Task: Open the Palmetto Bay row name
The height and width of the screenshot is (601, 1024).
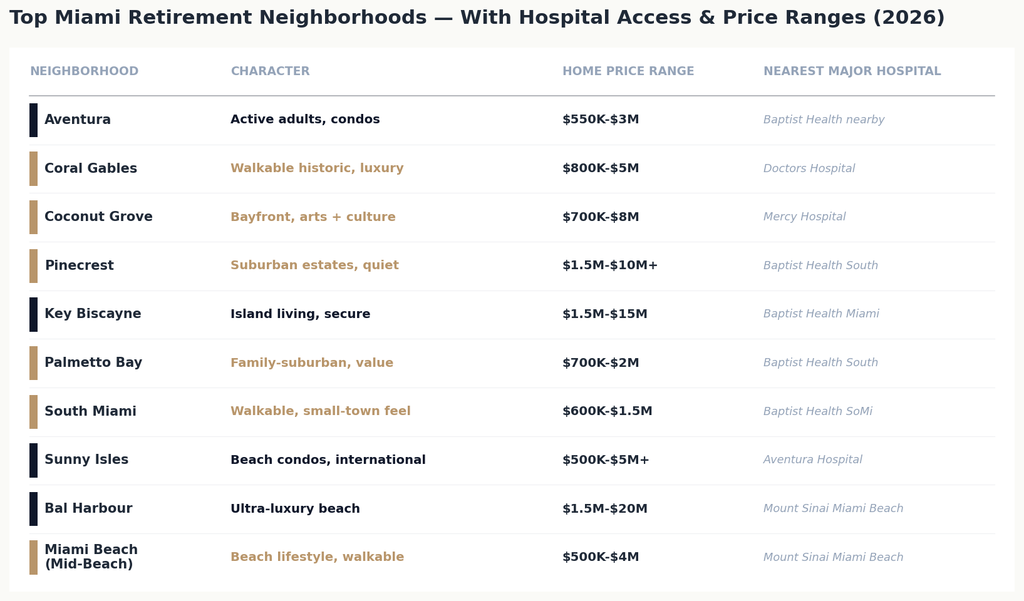Action: [93, 363]
